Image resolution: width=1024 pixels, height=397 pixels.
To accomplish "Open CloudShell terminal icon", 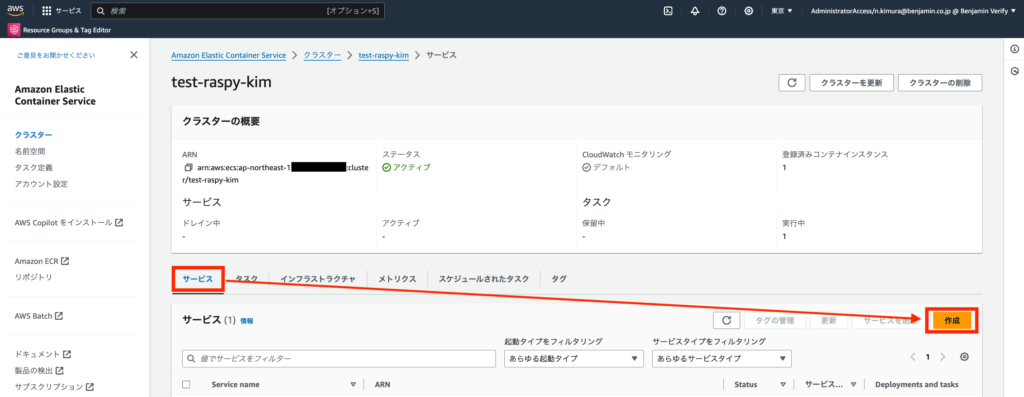I will (668, 11).
